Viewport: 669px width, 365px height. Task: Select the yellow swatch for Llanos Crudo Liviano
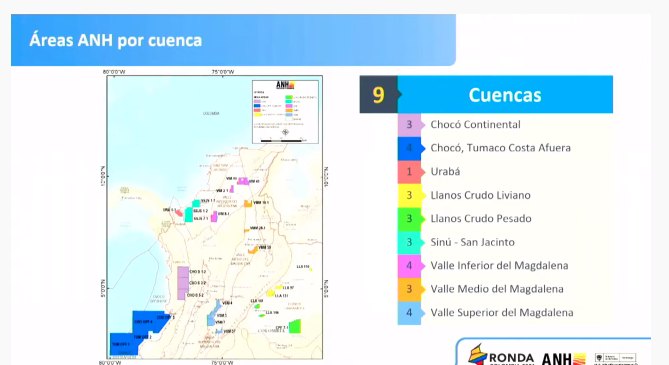click(409, 195)
